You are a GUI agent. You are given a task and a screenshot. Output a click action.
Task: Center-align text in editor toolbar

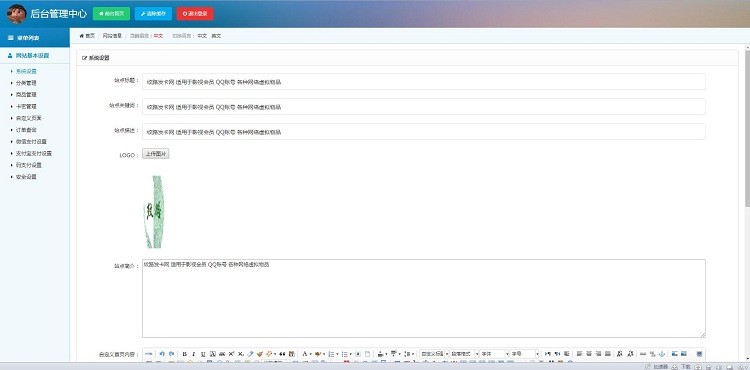point(588,354)
